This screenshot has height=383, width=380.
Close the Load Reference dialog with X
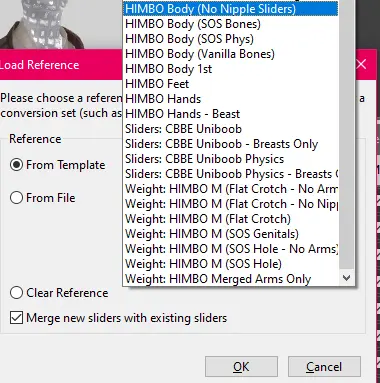tap(361, 64)
